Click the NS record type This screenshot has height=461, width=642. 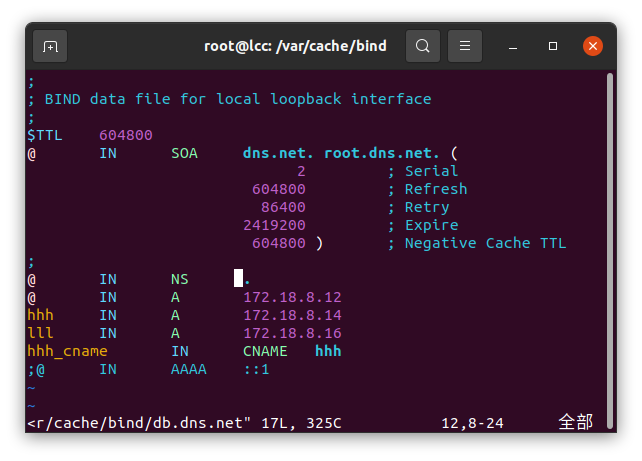point(180,279)
